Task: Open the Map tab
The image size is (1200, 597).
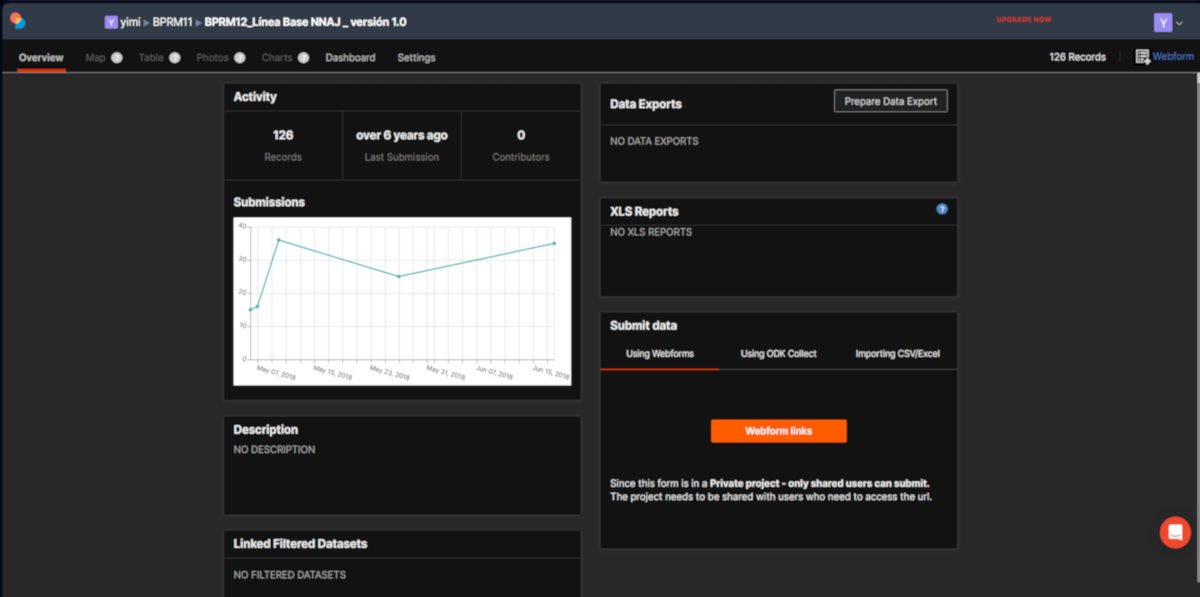Action: (x=95, y=58)
